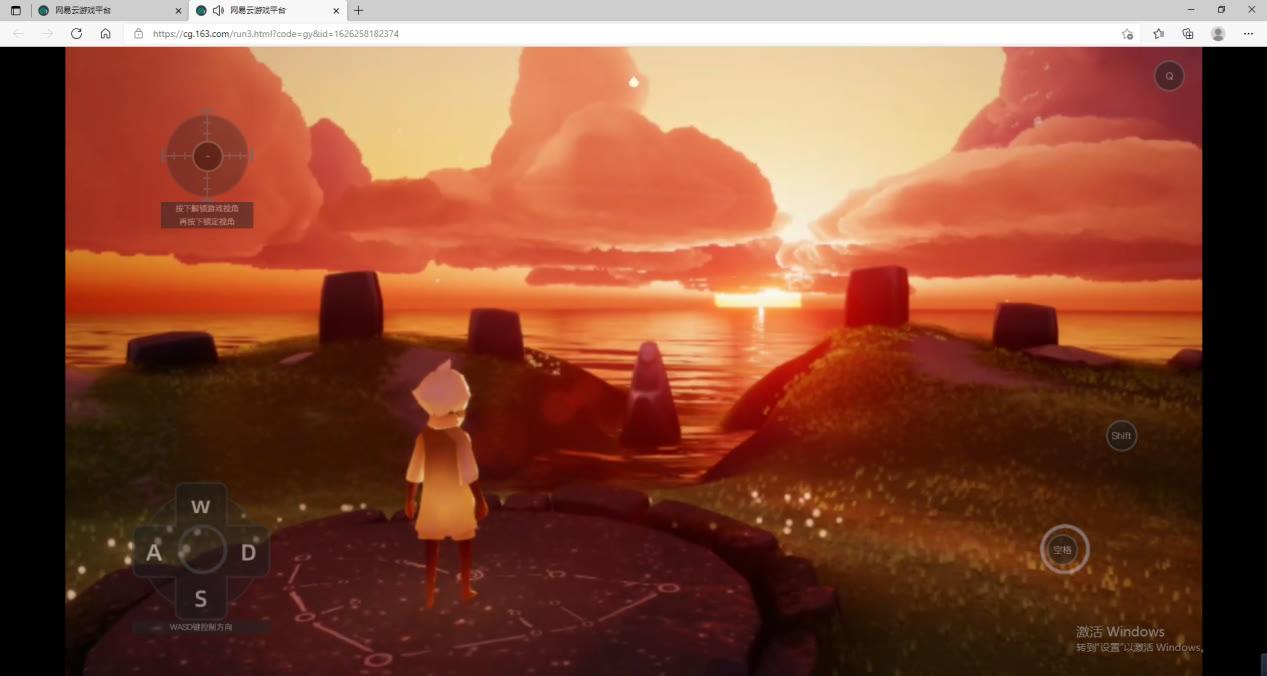The image size is (1267, 676).
Task: Add this page to favorites
Action: tap(1127, 33)
